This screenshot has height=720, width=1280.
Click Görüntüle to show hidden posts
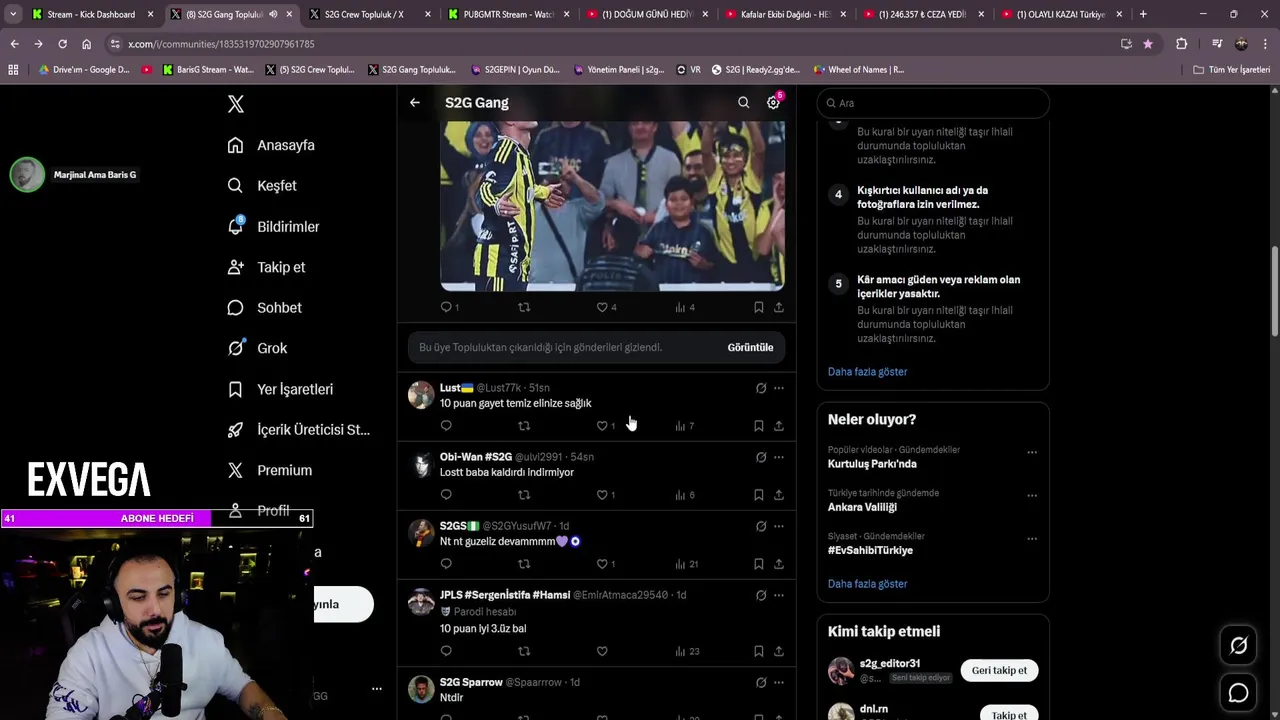[x=750, y=347]
